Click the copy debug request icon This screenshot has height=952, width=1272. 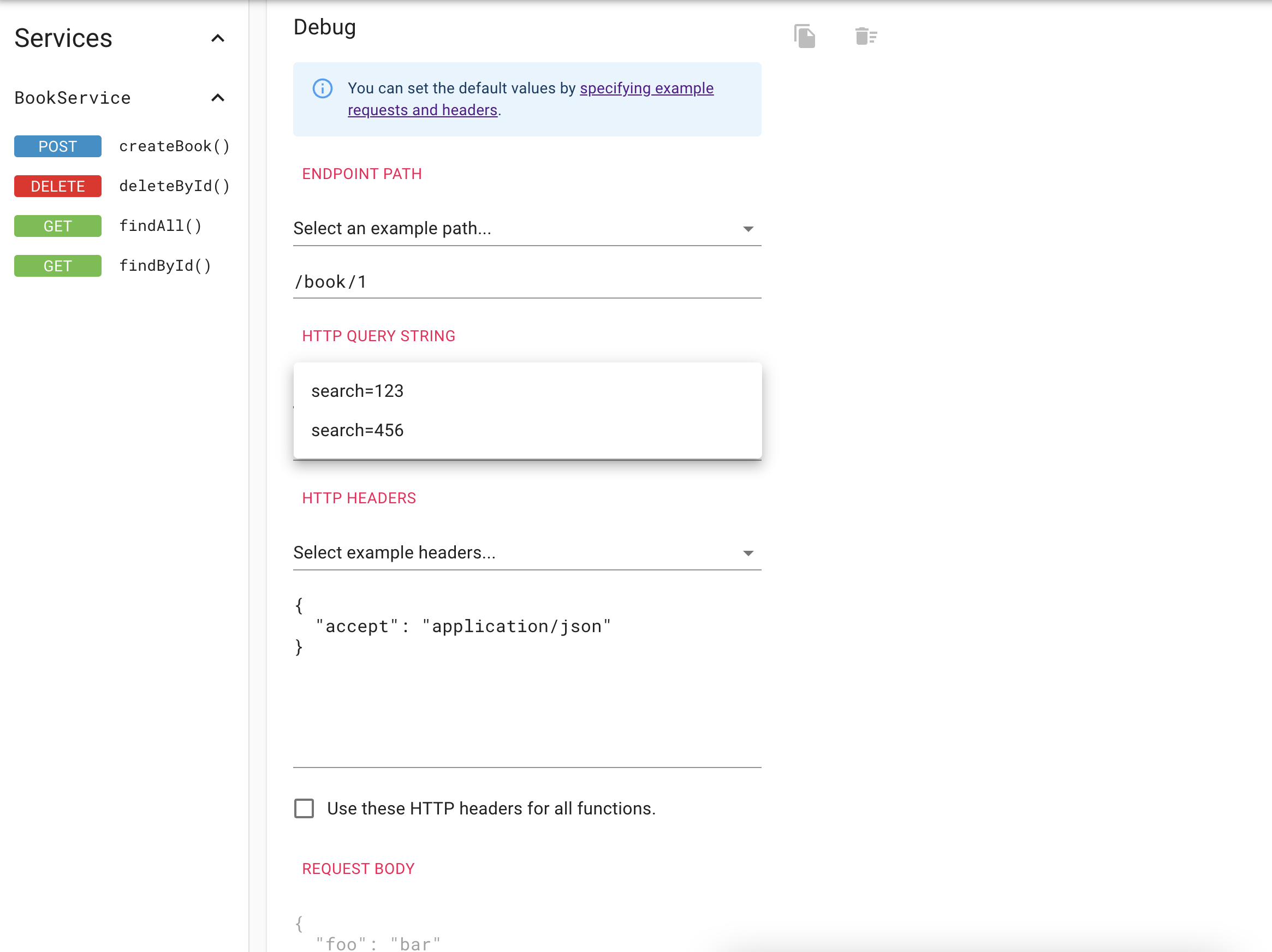pyautogui.click(x=805, y=36)
